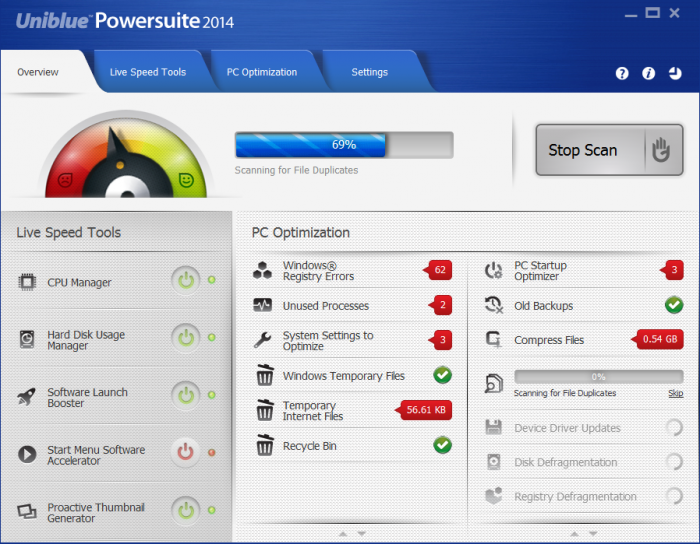The image size is (700, 544).
Task: Click the speedometer gauge graphic
Action: click(126, 156)
